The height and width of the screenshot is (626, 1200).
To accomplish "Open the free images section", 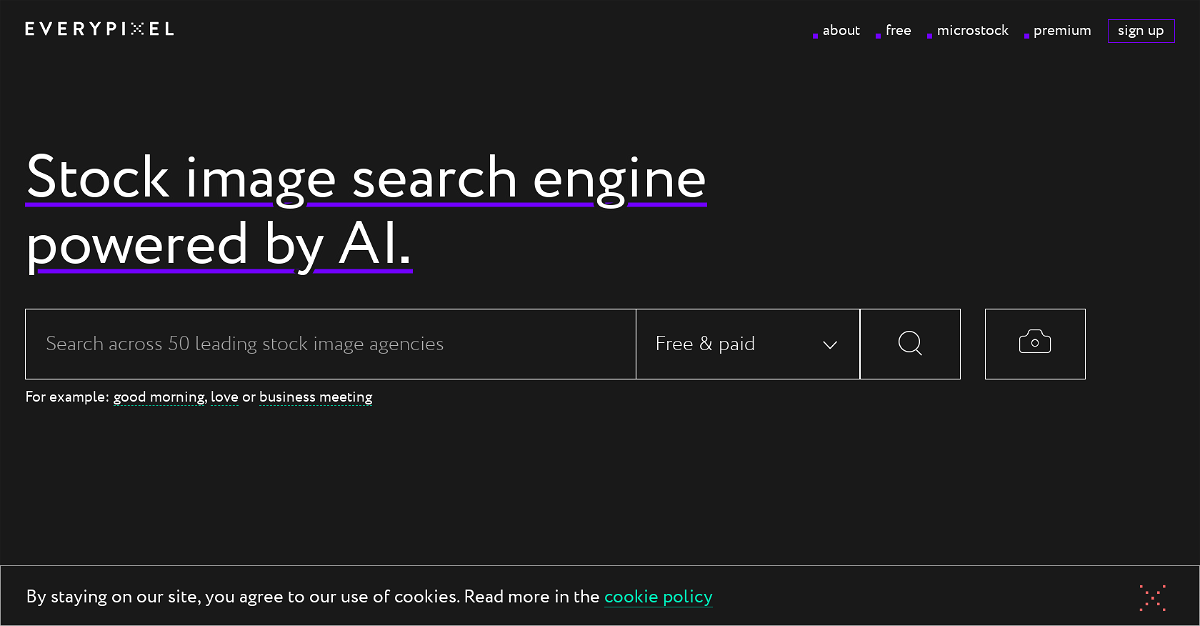I will (898, 31).
